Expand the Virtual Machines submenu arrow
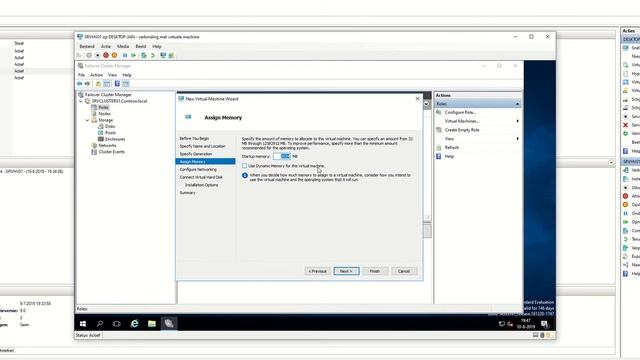The image size is (640, 360). [518, 121]
